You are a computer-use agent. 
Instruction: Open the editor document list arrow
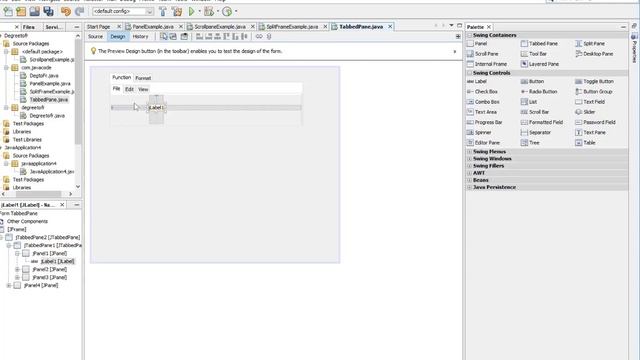(x=451, y=25)
